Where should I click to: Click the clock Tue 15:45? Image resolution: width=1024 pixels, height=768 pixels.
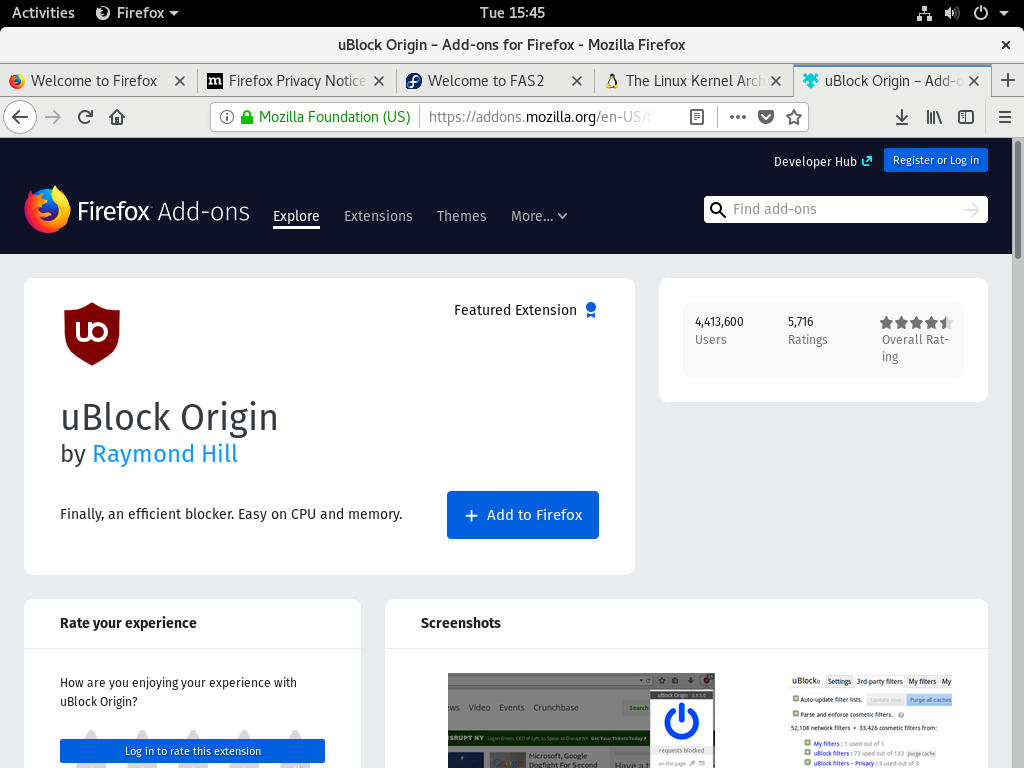click(512, 13)
